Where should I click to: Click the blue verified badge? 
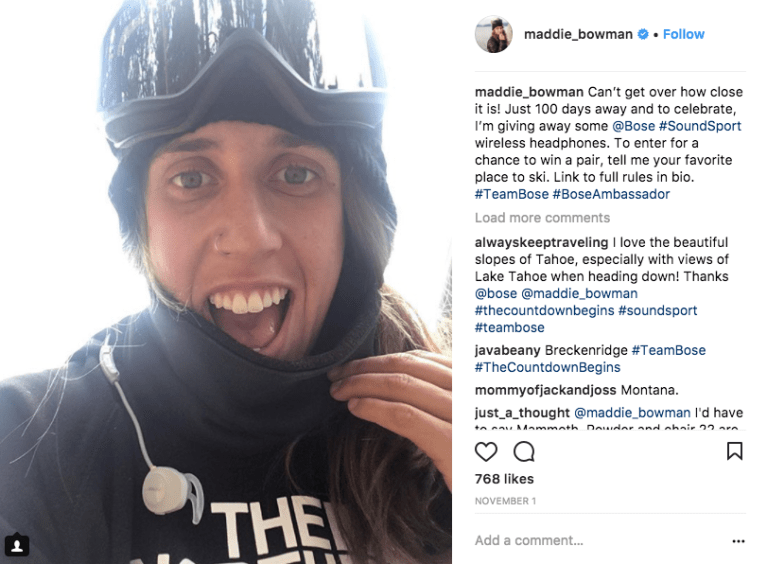pyautogui.click(x=643, y=34)
